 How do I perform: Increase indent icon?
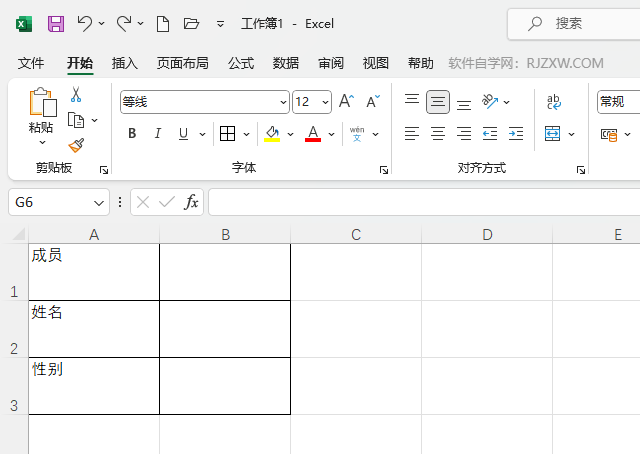coord(516,134)
